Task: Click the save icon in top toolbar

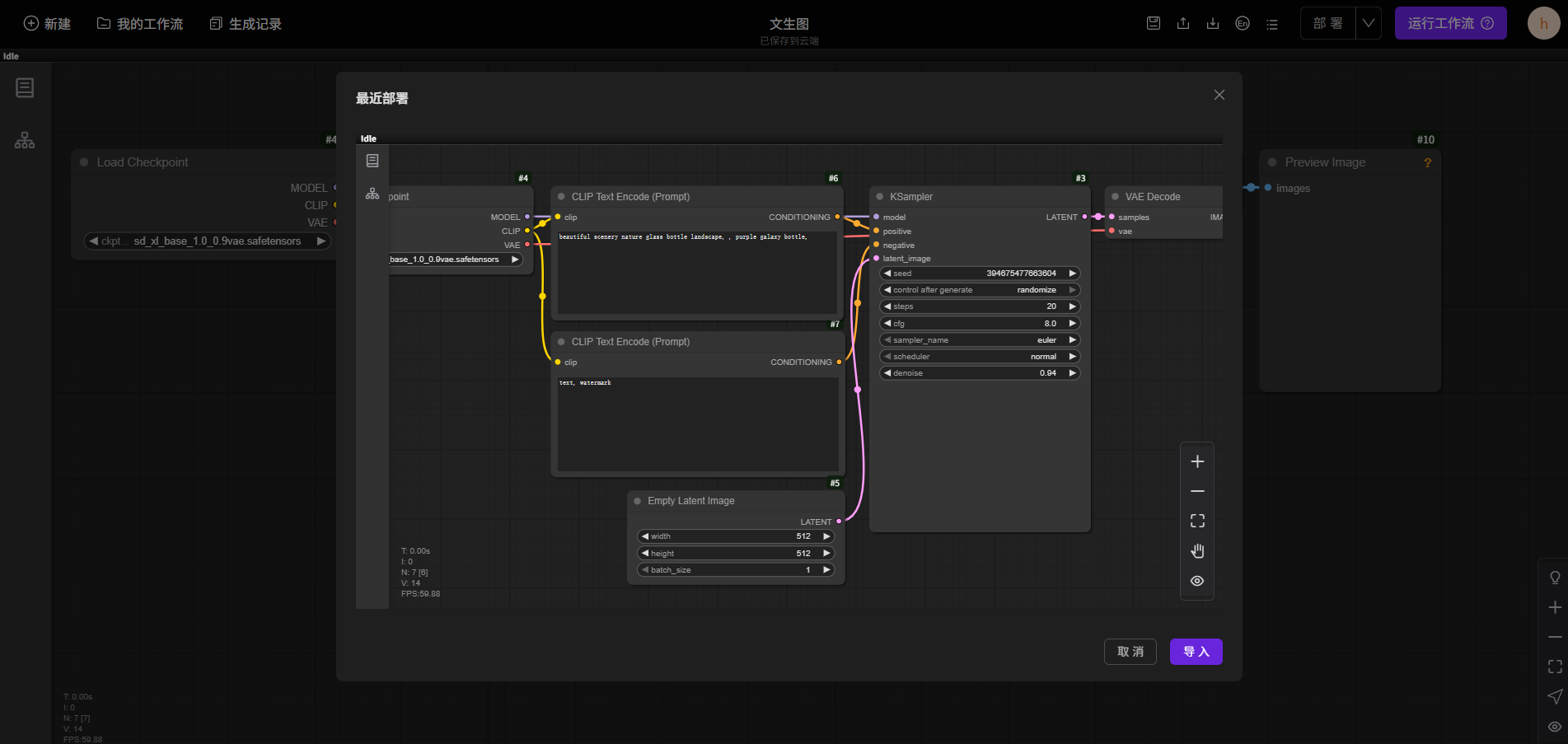Action: click(x=1154, y=23)
